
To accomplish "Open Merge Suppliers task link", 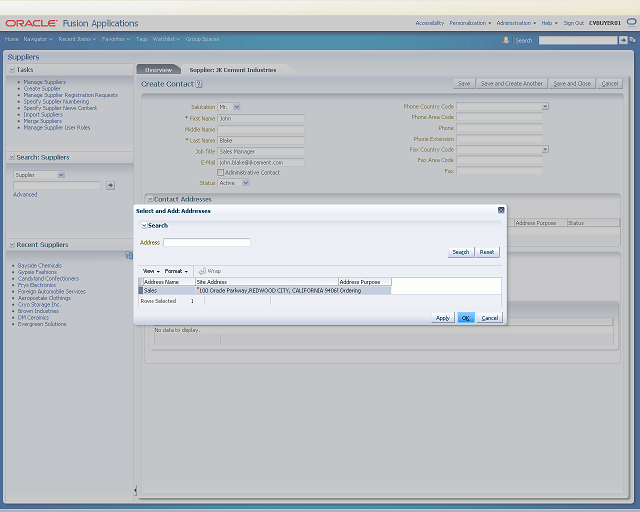I will click(x=42, y=121).
